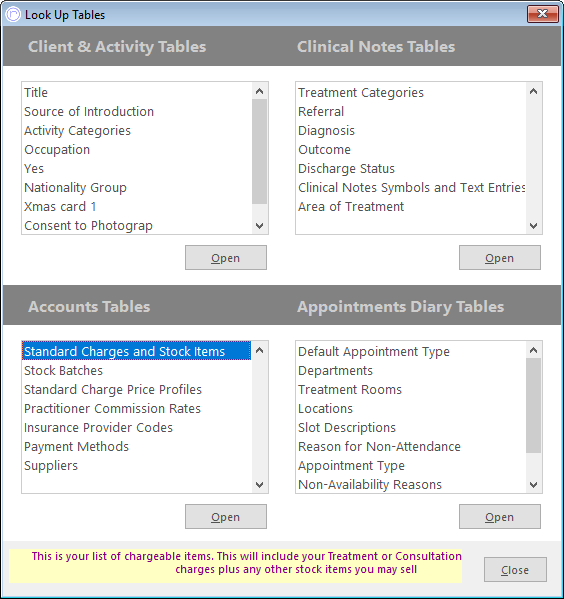Screen dimensions: 564x599
Task: Click up arrow in Client & Activity list
Action: 259,91
